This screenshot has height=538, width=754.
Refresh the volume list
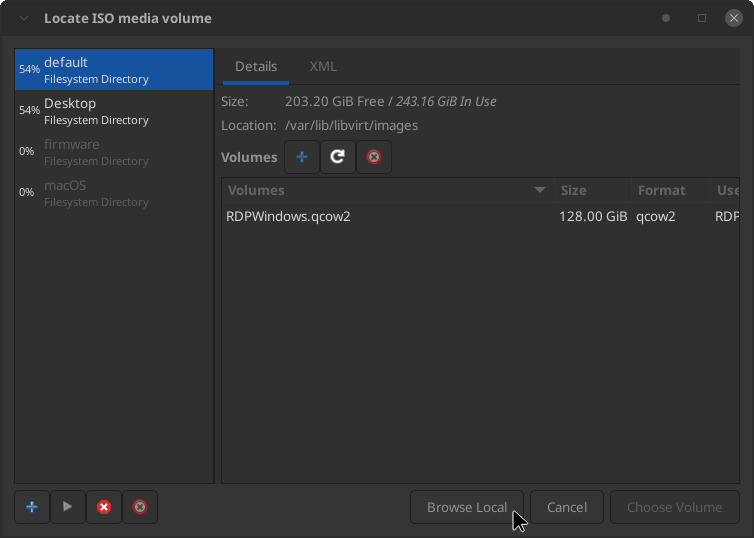click(338, 157)
